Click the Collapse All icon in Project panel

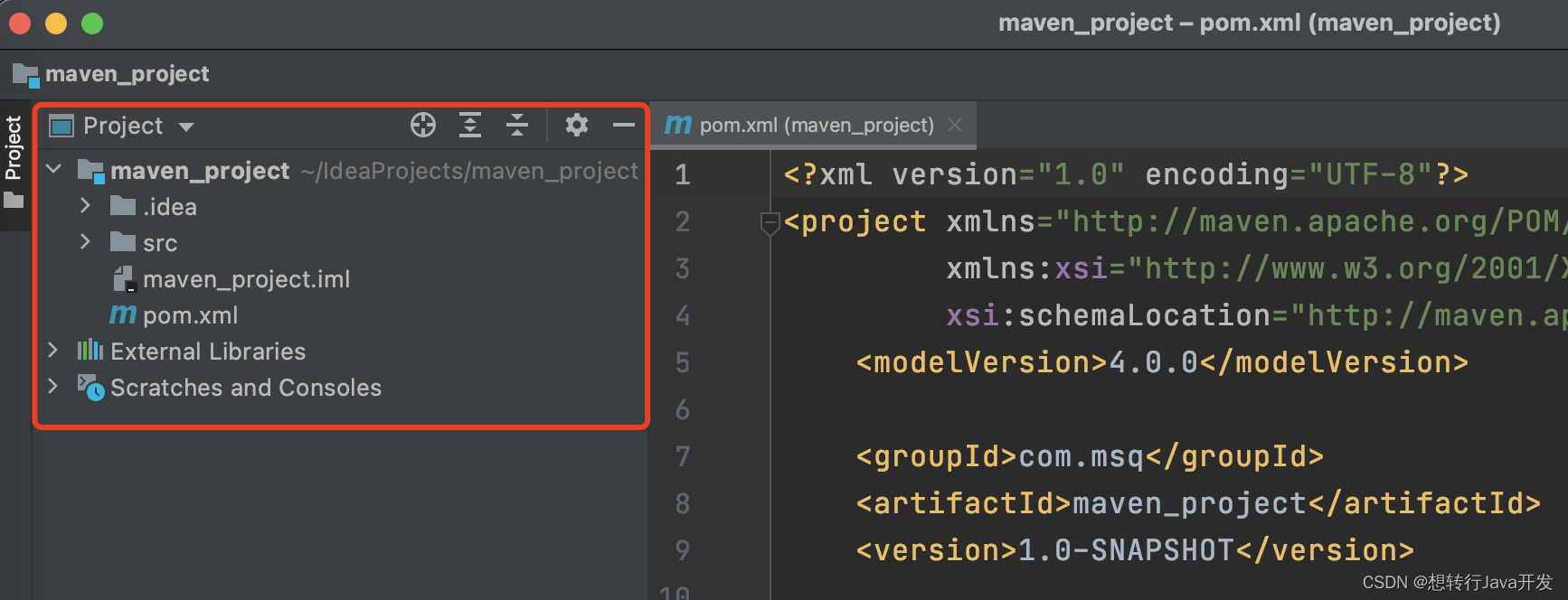click(517, 125)
